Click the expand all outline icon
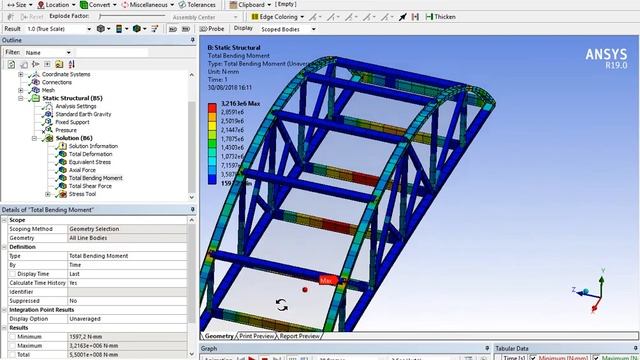The width and height of the screenshot is (640, 360). click(47, 64)
